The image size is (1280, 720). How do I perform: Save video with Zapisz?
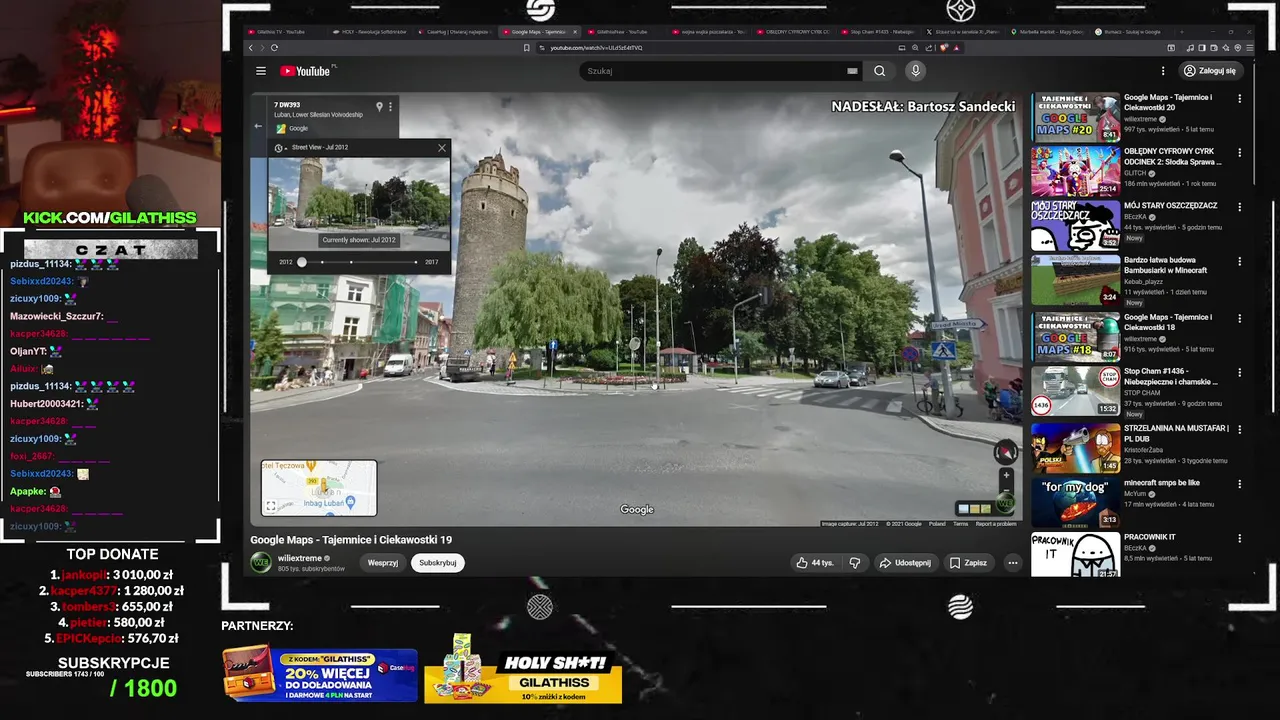pos(968,563)
